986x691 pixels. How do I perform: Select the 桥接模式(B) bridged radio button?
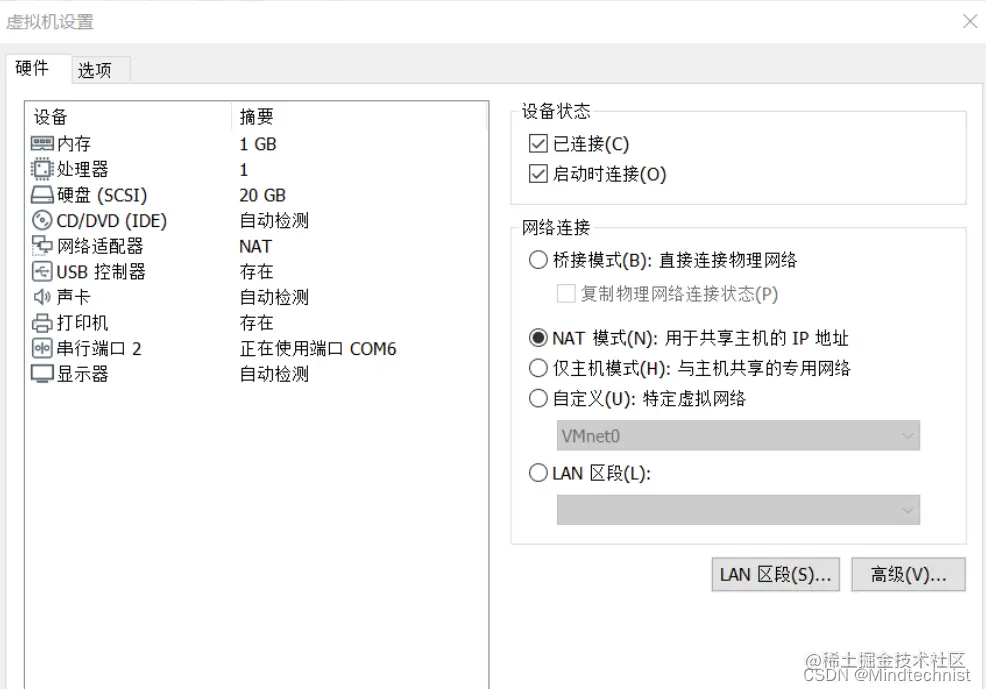pyautogui.click(x=538, y=260)
